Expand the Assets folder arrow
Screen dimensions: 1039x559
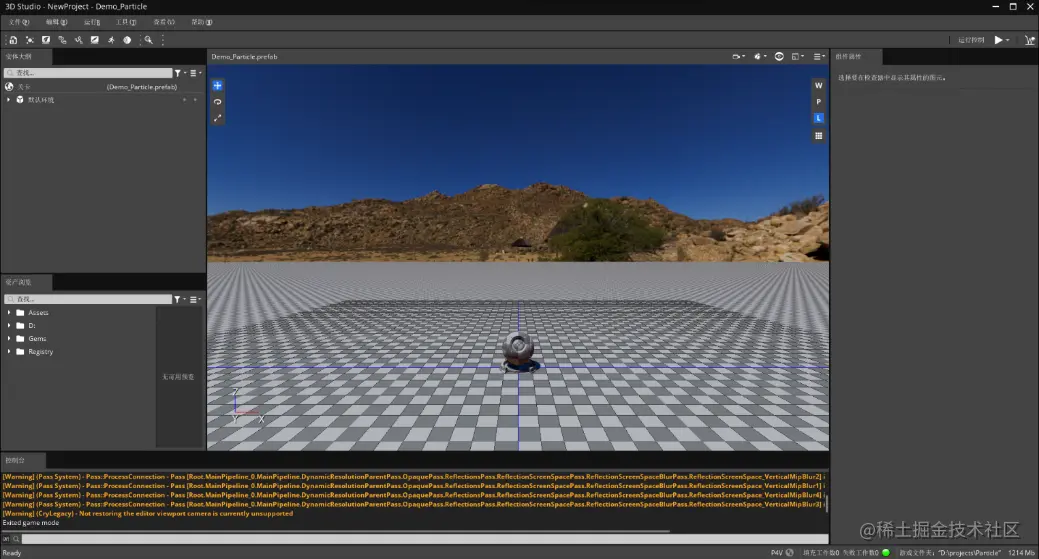[x=9, y=312]
